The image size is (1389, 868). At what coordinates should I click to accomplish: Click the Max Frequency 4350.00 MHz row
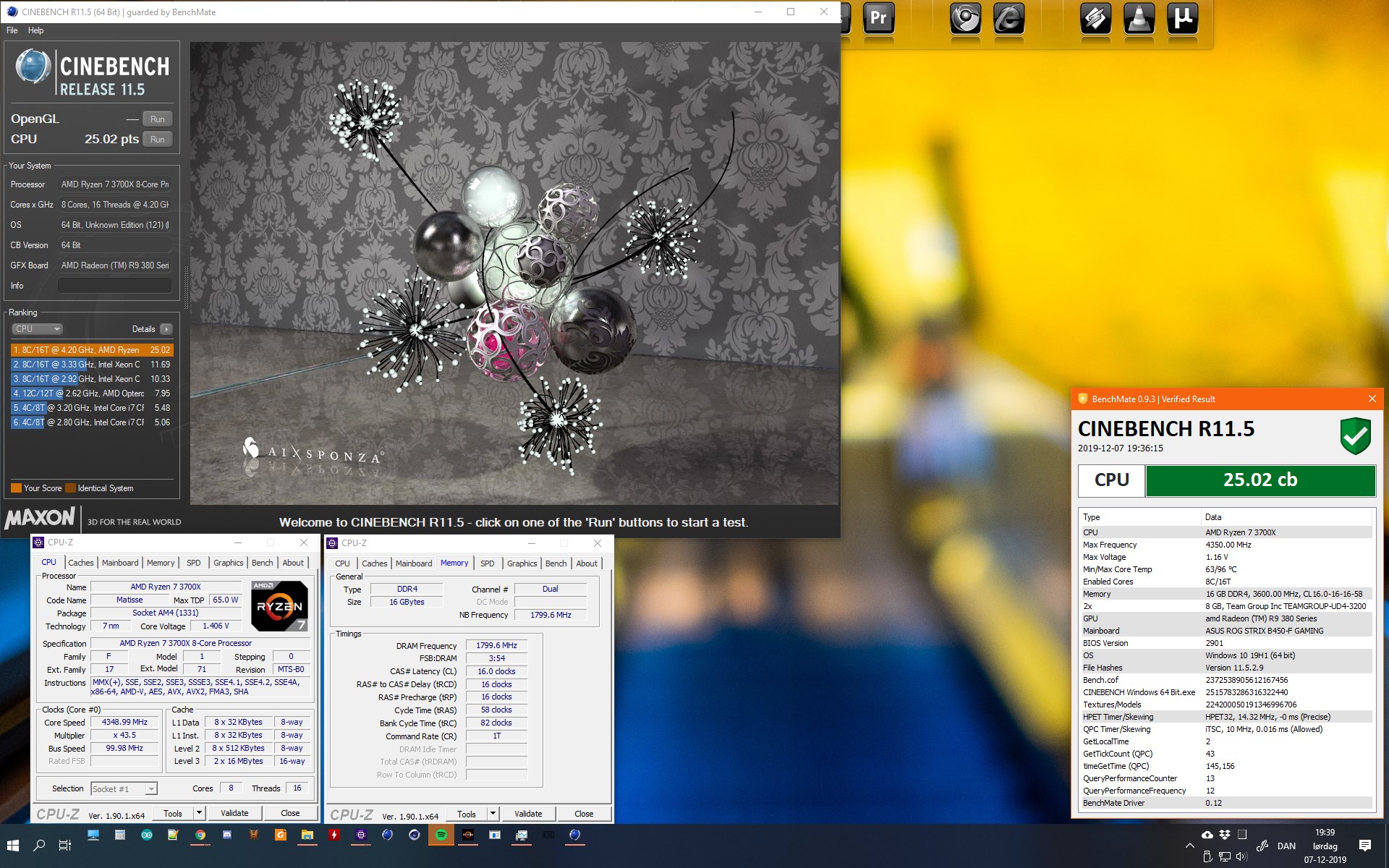1226,545
